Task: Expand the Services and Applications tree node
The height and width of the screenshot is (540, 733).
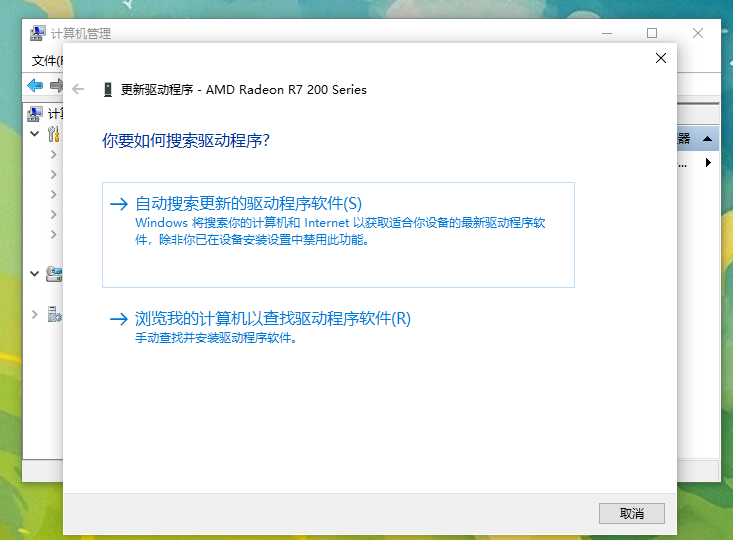Action: click(35, 314)
